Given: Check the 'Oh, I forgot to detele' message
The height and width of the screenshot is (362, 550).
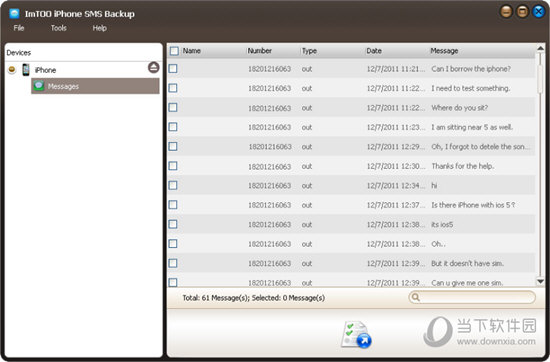Looking at the screenshot, I should (x=173, y=146).
